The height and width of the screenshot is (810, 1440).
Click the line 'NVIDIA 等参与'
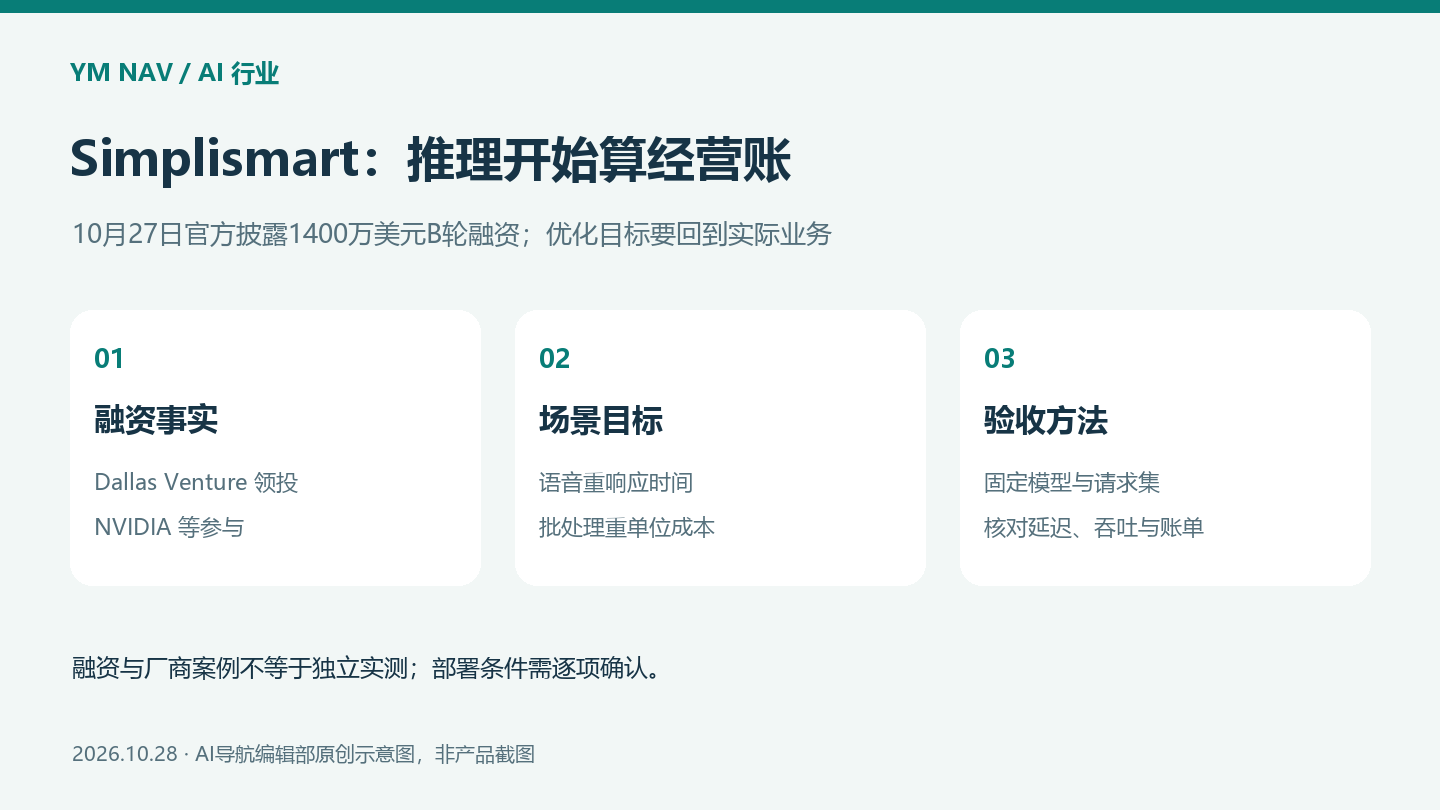(x=169, y=527)
